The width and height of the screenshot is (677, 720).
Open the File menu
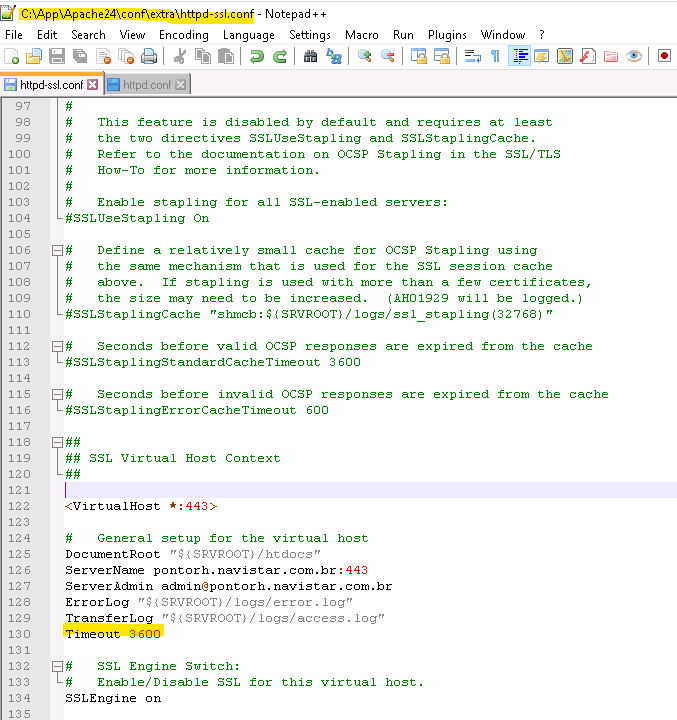[x=14, y=35]
